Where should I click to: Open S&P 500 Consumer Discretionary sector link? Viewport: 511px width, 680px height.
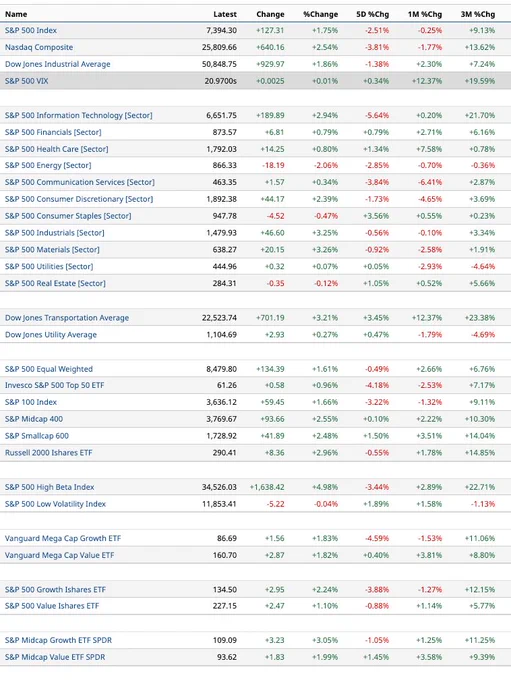point(79,199)
